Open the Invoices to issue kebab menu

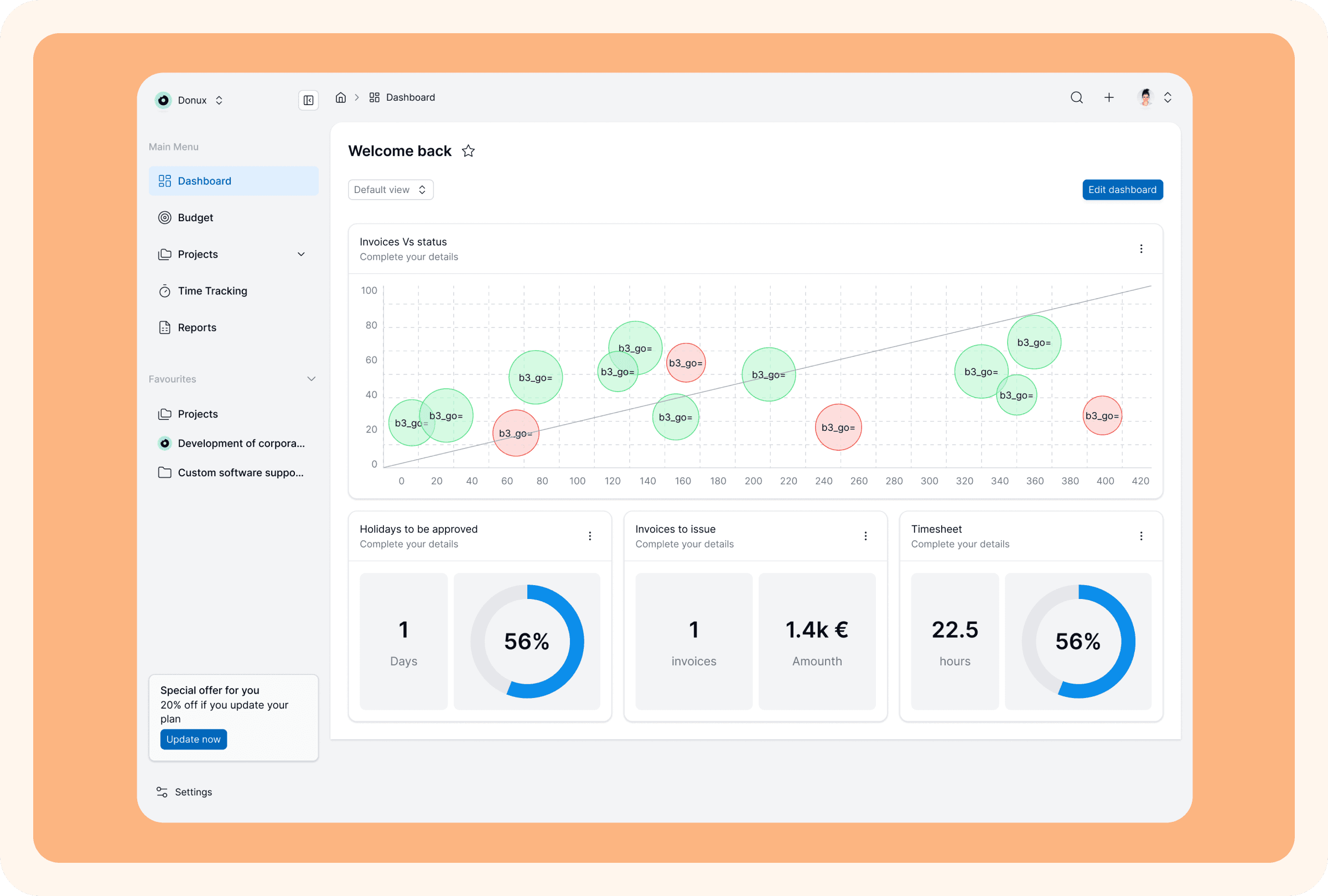tap(865, 536)
